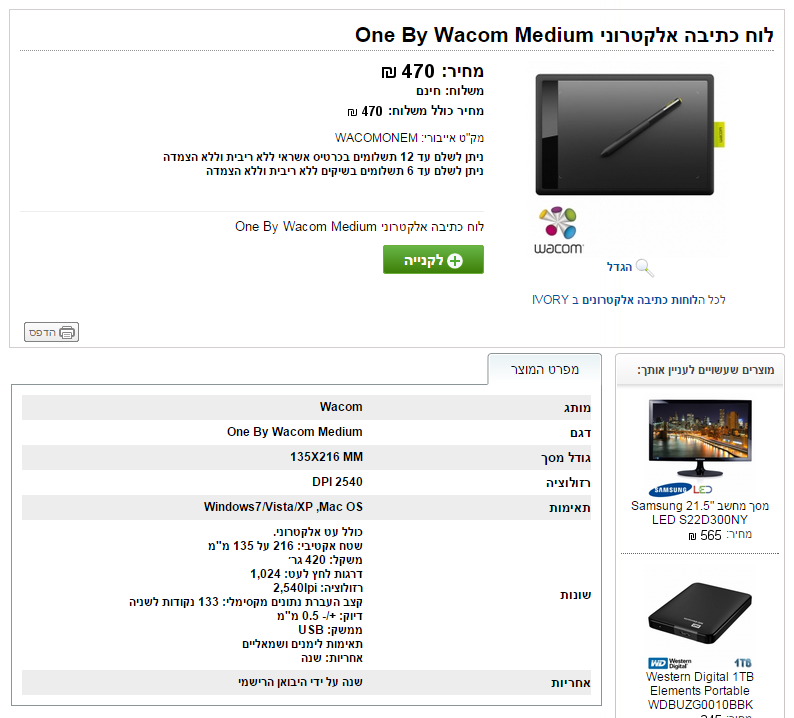The width and height of the screenshot is (794, 718).
Task: Open the Samsung monitor thumbnail
Action: tap(699, 439)
